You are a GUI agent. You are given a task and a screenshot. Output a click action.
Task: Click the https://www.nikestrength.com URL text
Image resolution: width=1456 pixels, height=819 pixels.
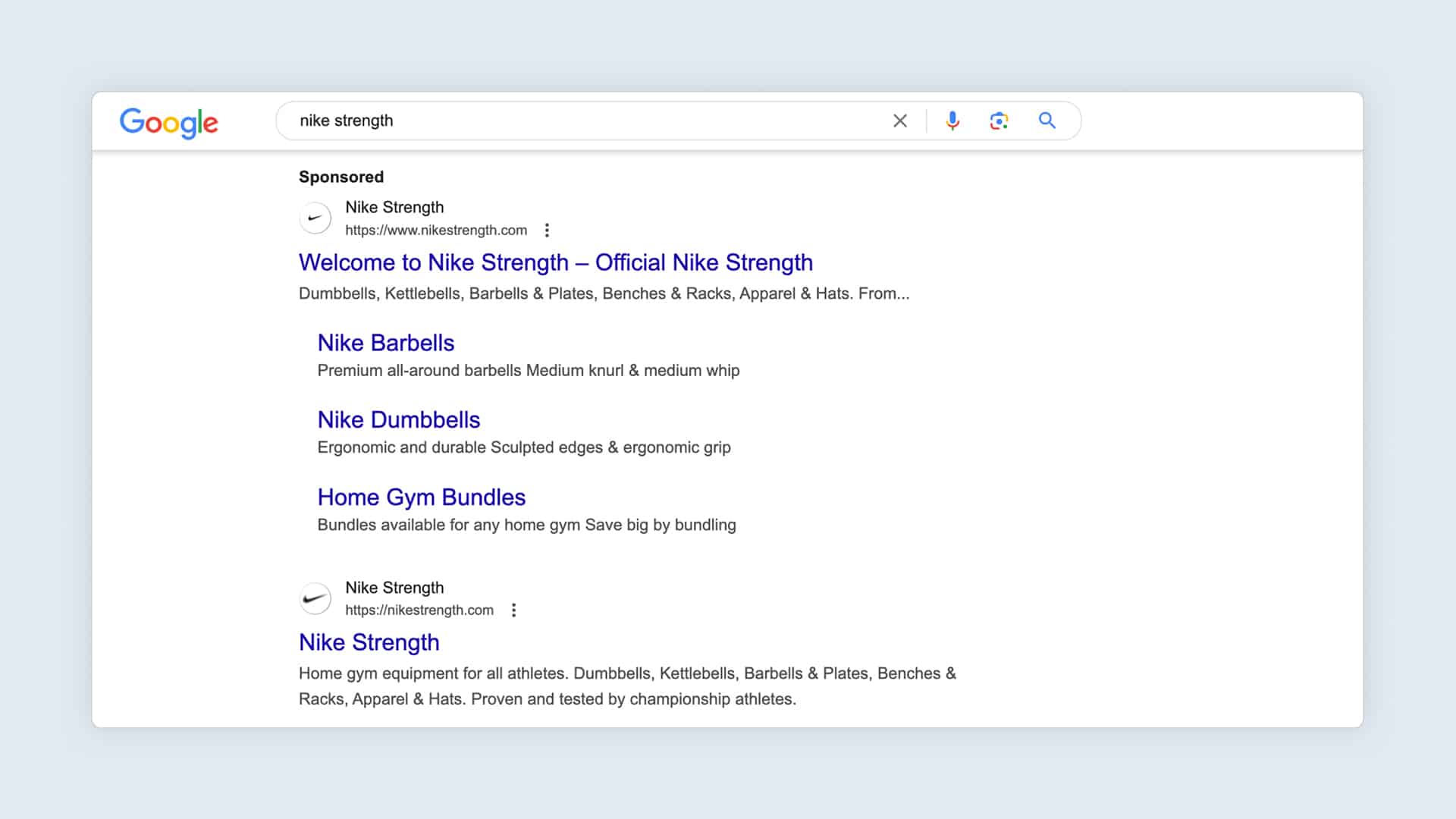(x=436, y=230)
